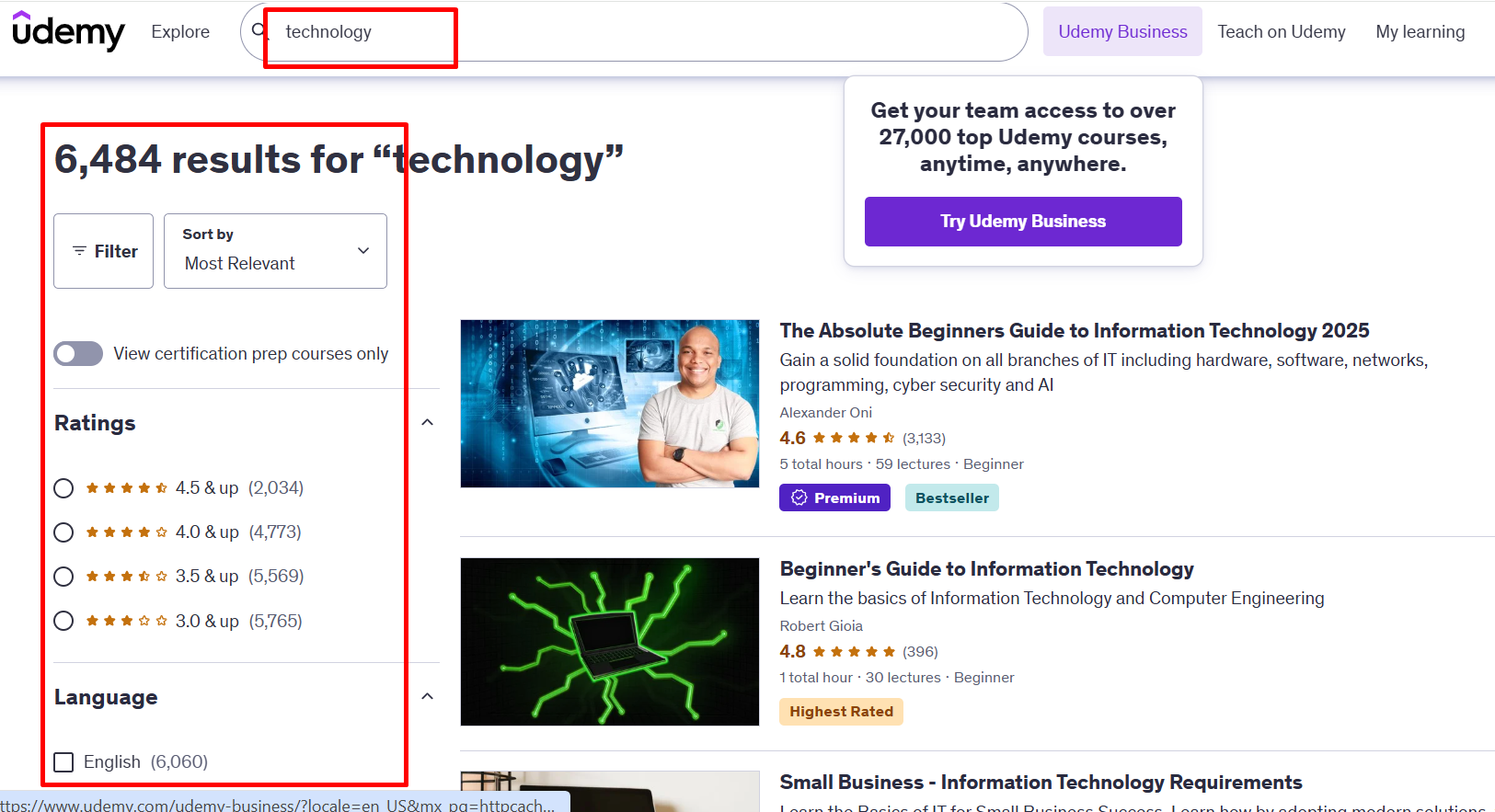Select the 4.5 & up rating option
This screenshot has width=1495, height=812.
63,488
